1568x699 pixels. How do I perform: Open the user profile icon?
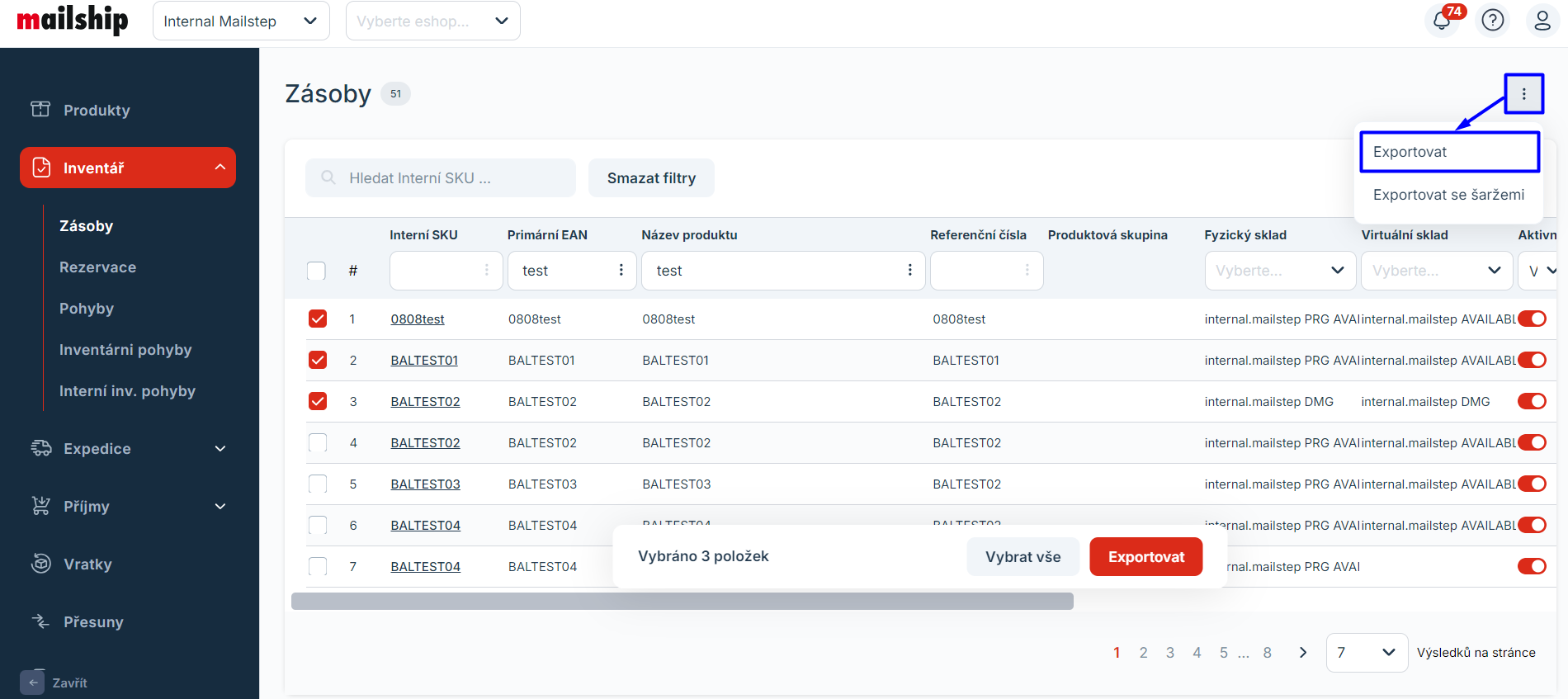point(1542,21)
